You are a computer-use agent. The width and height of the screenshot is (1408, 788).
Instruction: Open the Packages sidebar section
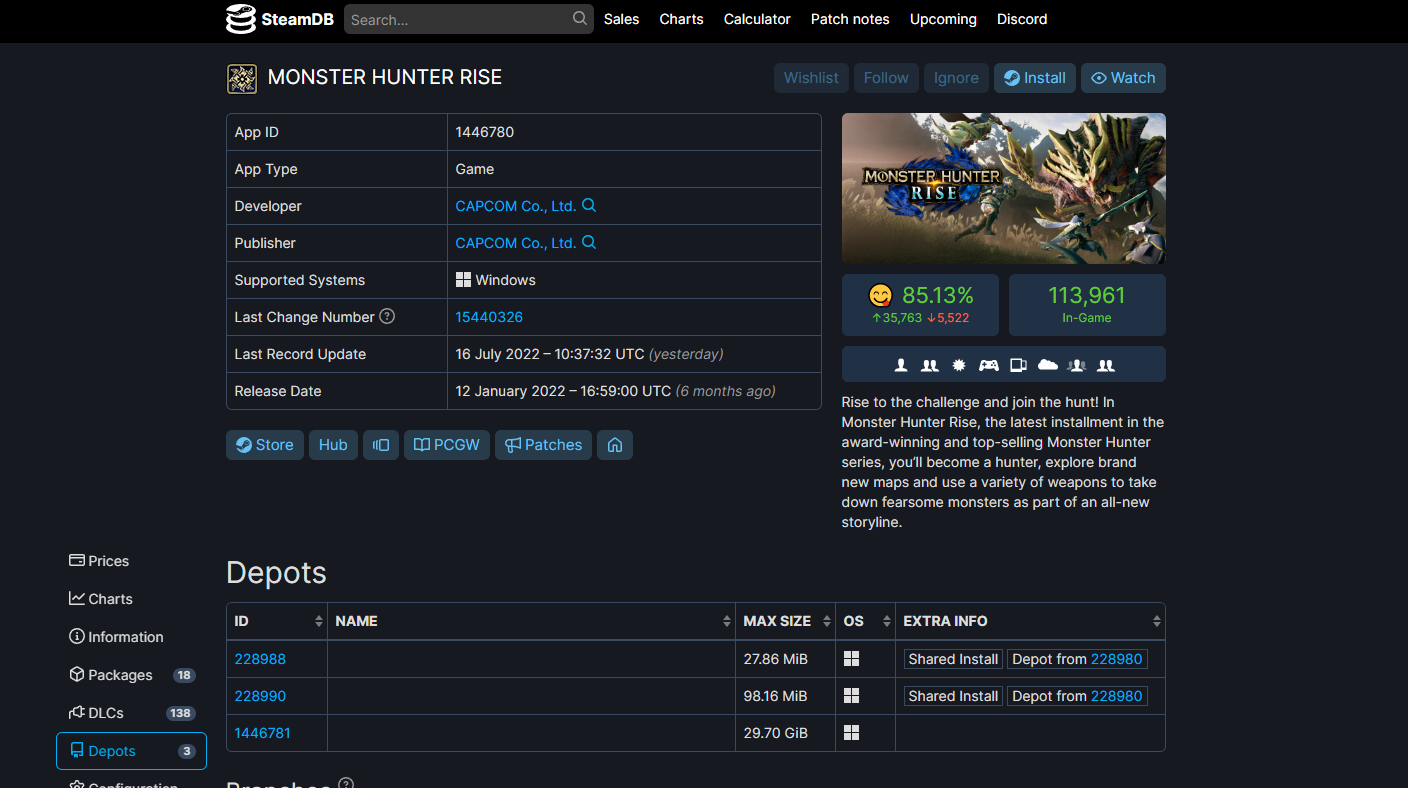click(131, 675)
